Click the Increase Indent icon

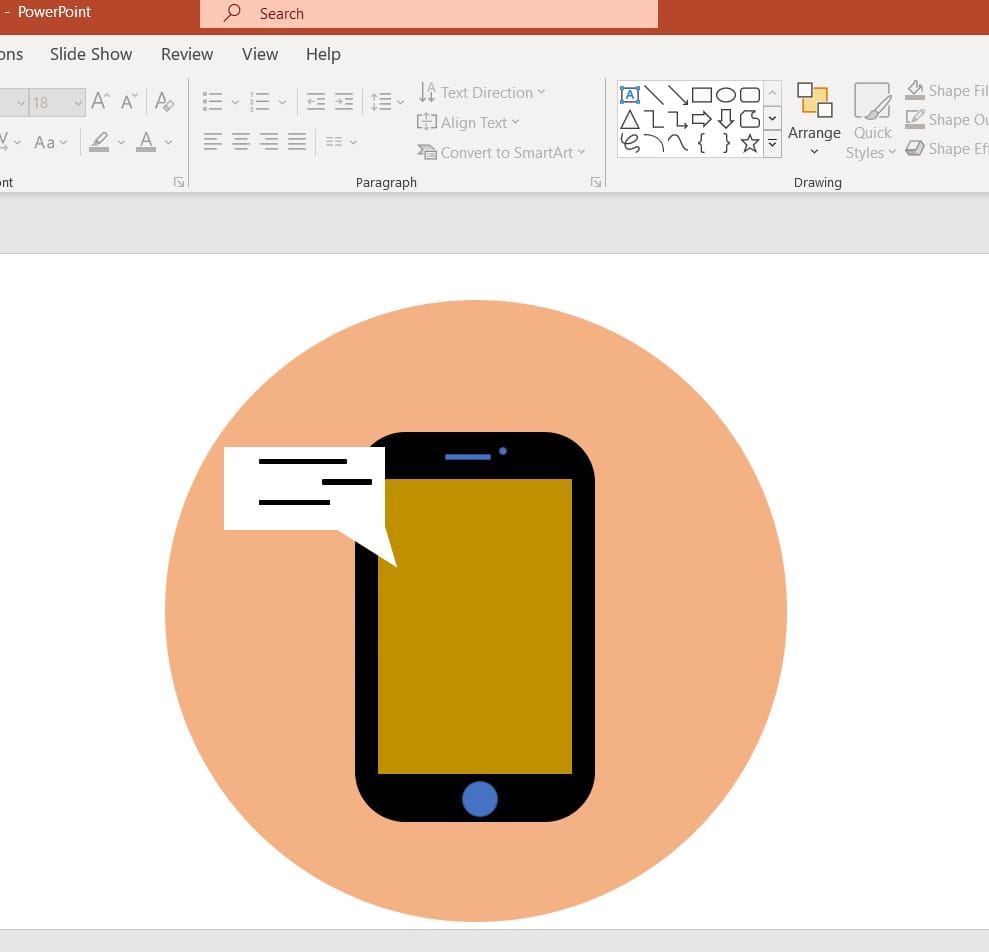[344, 102]
